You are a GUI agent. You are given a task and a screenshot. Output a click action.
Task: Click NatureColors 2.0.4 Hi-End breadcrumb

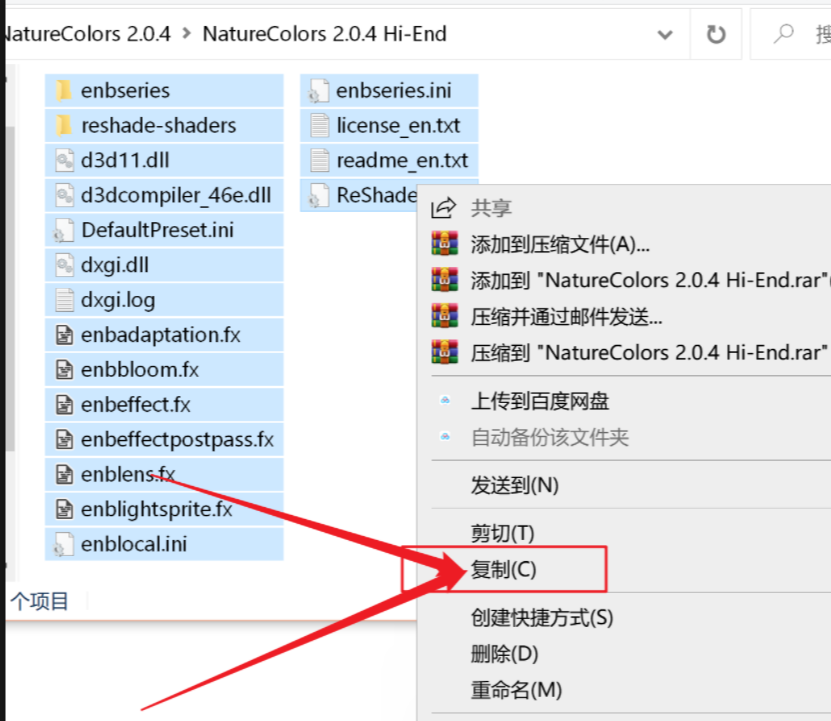pyautogui.click(x=324, y=34)
